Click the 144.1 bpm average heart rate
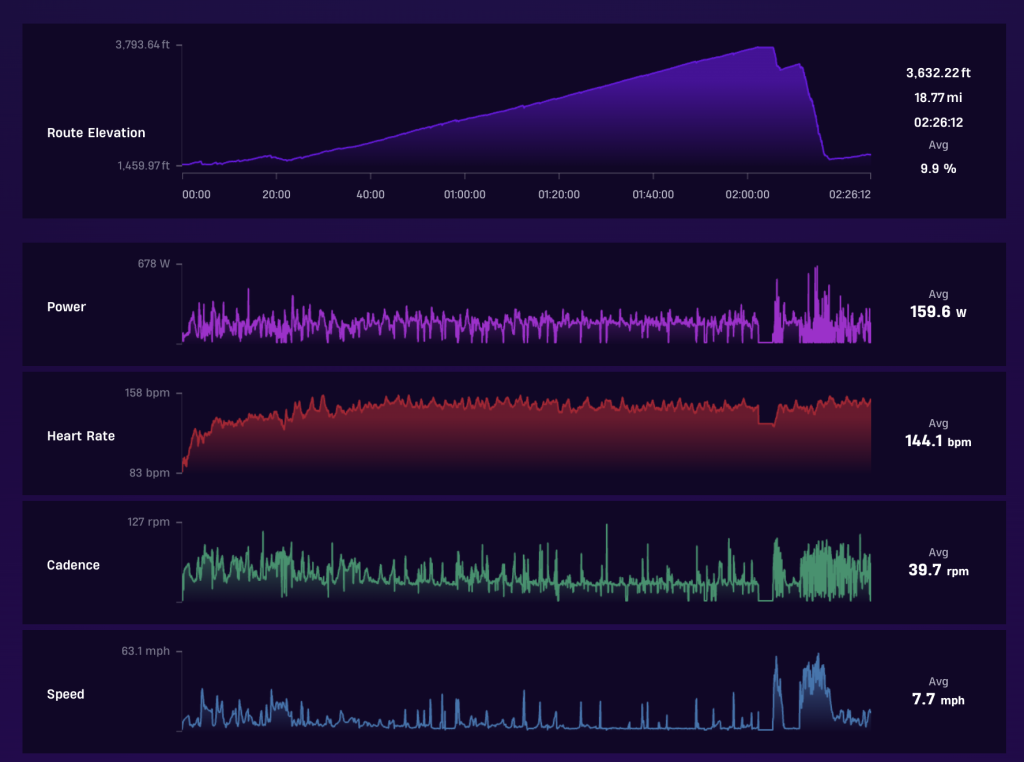The width and height of the screenshot is (1024, 762). pyautogui.click(x=938, y=441)
